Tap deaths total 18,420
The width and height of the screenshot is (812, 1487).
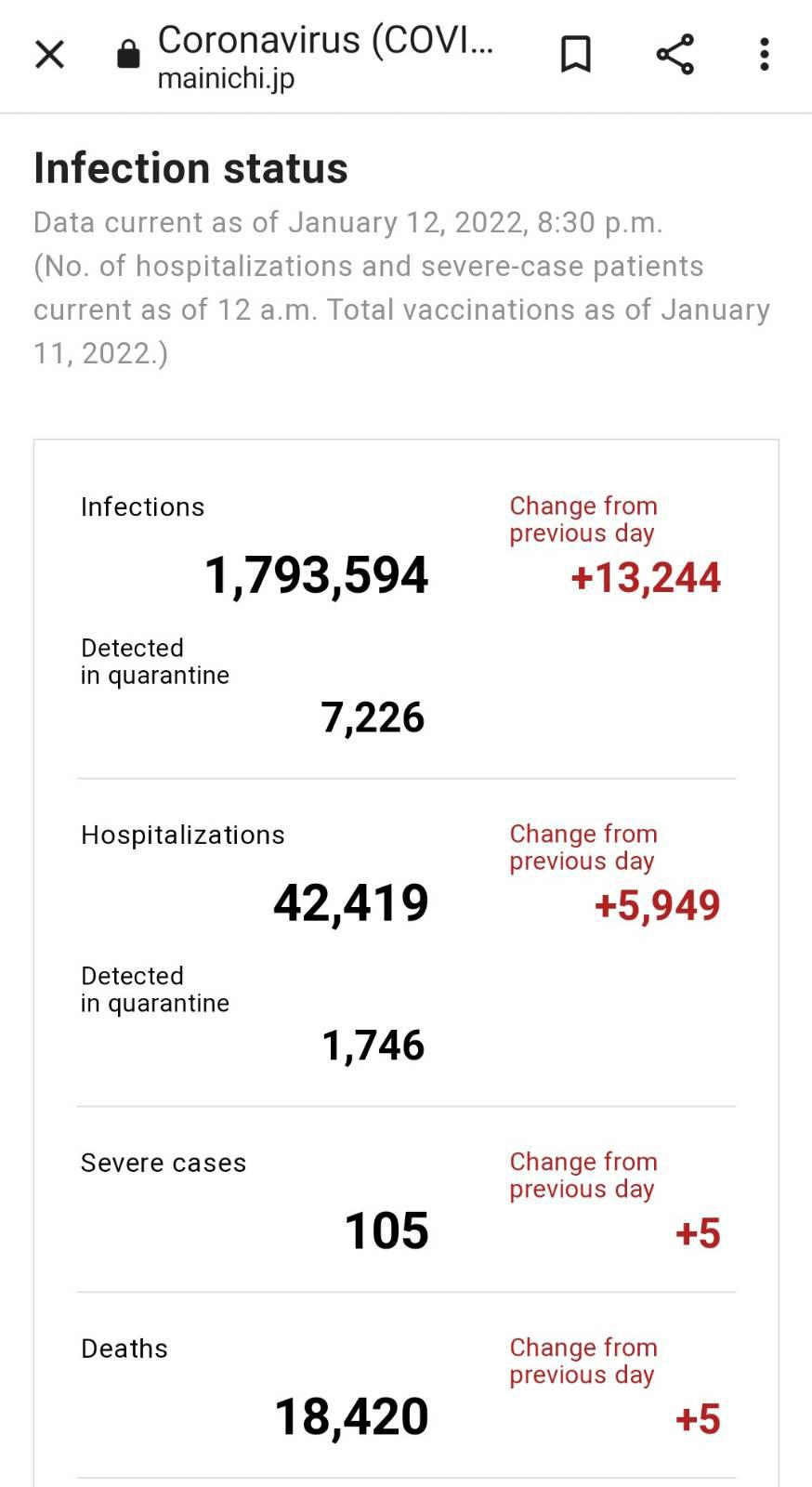(x=351, y=1417)
